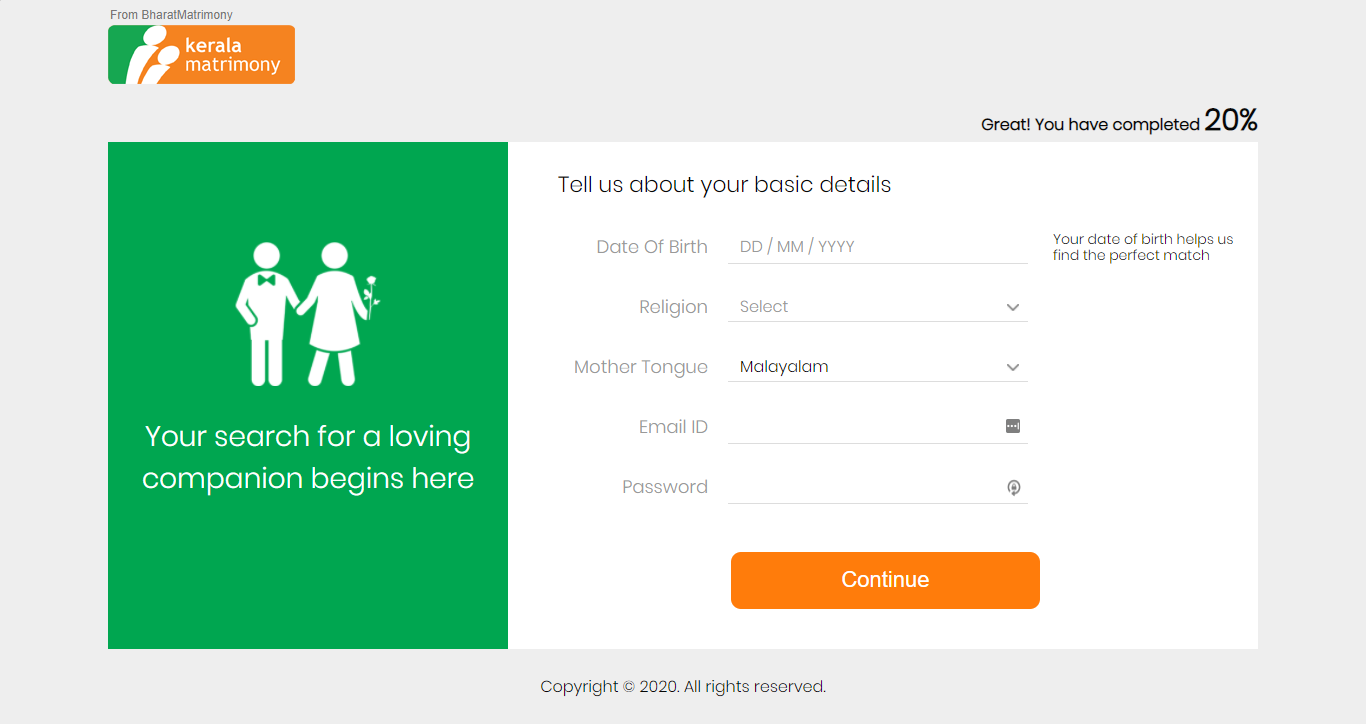Click the Mother Tongue label
The height and width of the screenshot is (724, 1366).
tap(640, 367)
